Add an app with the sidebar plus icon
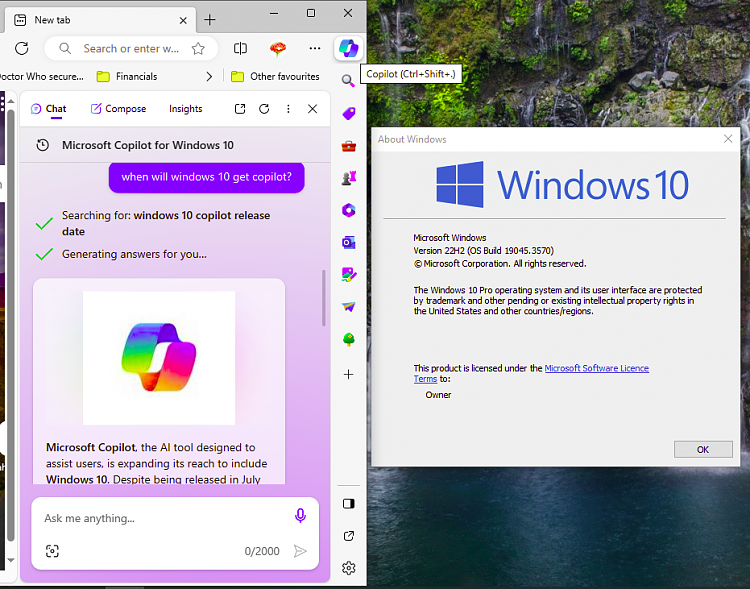Image resolution: width=750 pixels, height=589 pixels. [x=349, y=374]
